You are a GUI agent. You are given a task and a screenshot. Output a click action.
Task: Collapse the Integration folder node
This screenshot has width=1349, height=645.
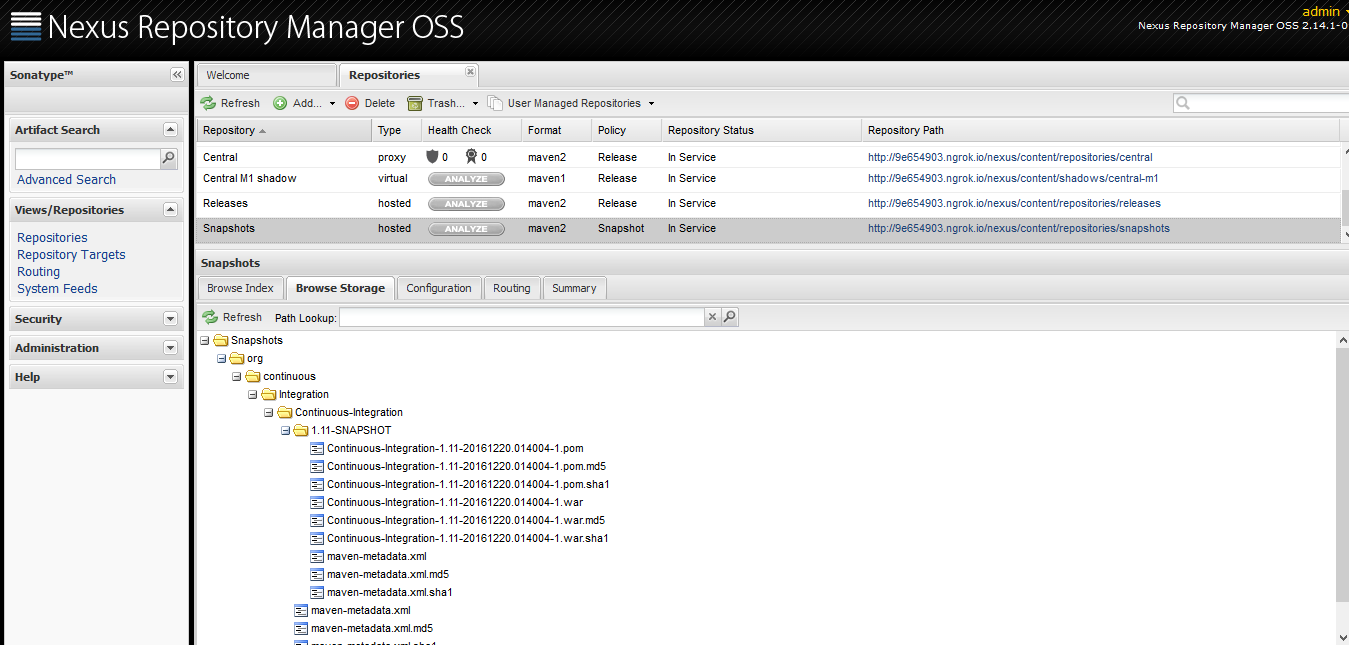(x=253, y=395)
